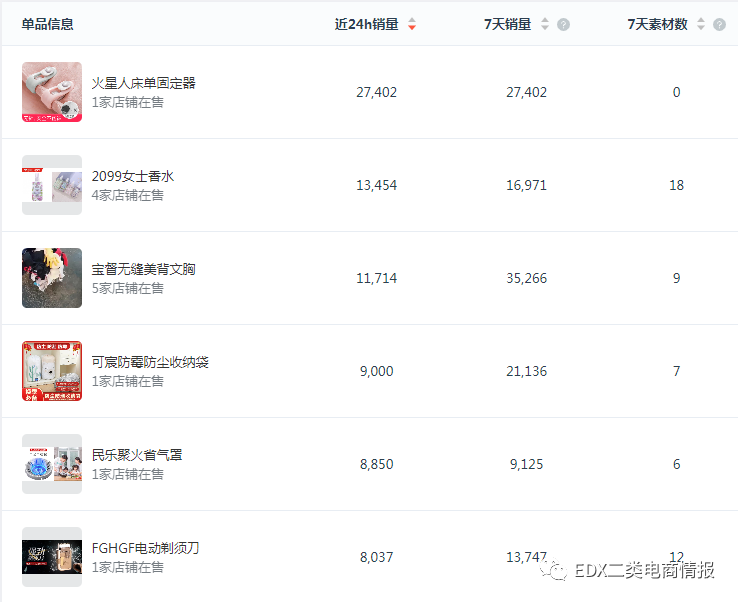Select the 宝督无缝美背文胸 title
The image size is (738, 602).
coord(144,269)
